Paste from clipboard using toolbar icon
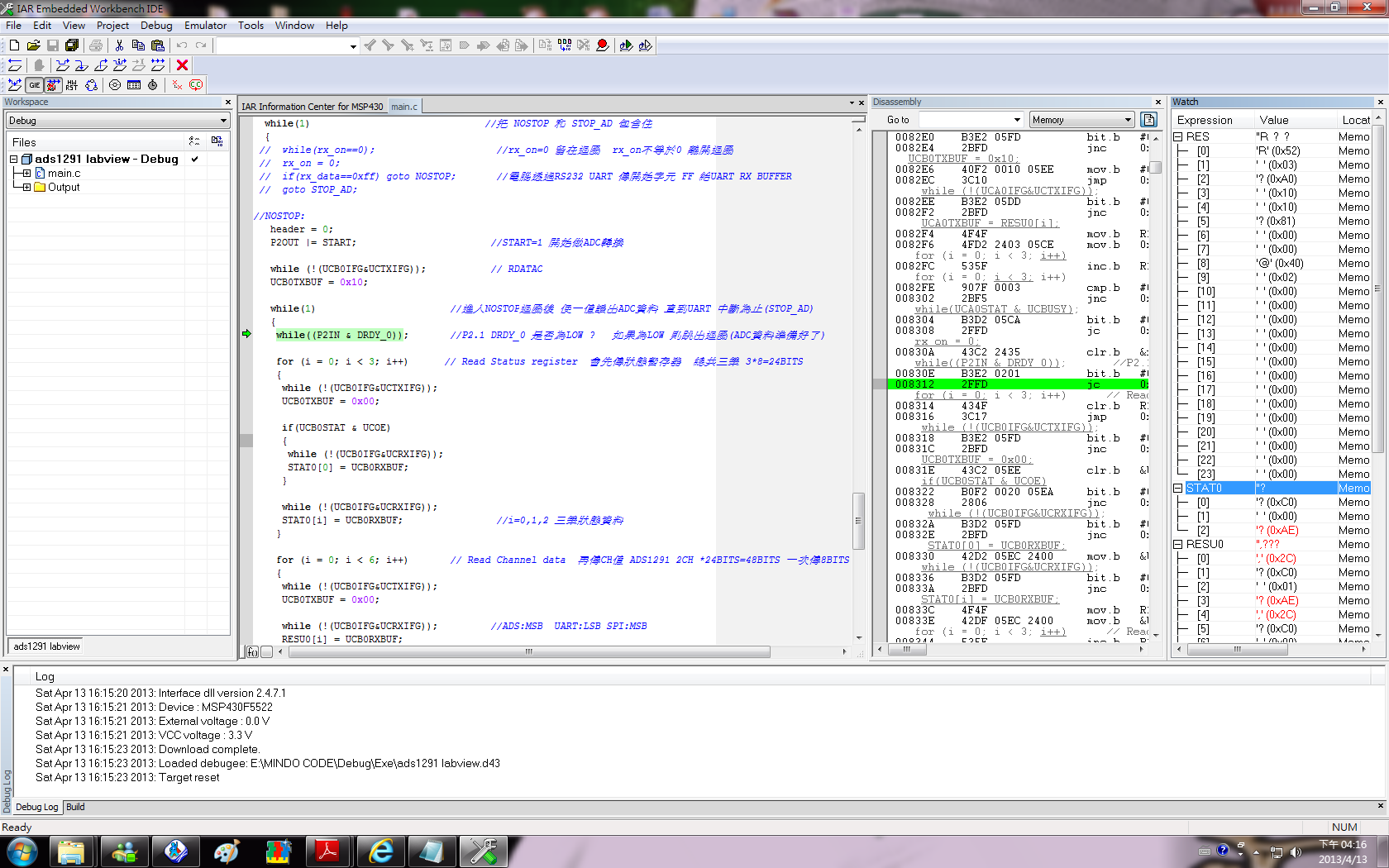The height and width of the screenshot is (868, 1389). point(157,45)
